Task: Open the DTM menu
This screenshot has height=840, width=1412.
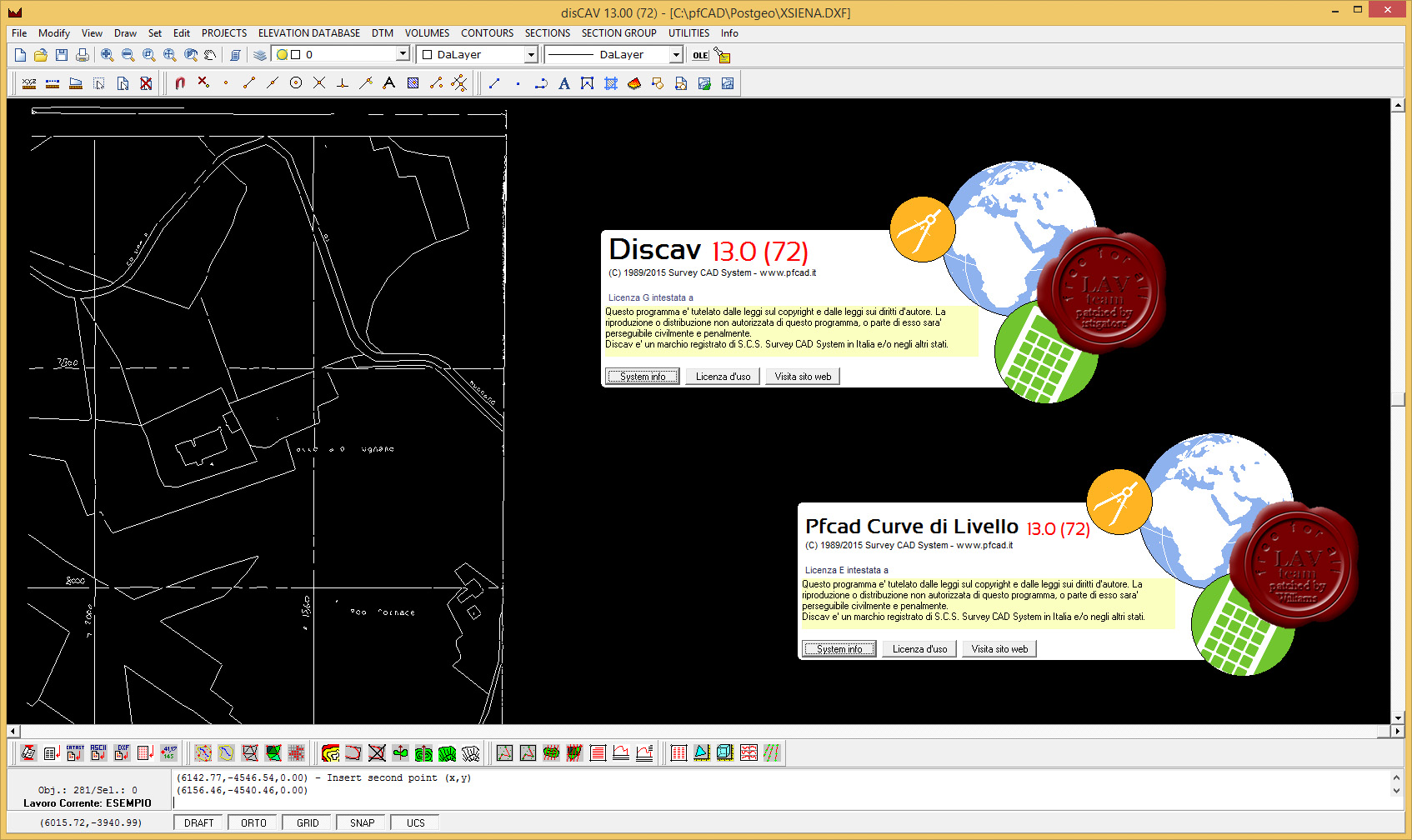Action: click(x=383, y=33)
